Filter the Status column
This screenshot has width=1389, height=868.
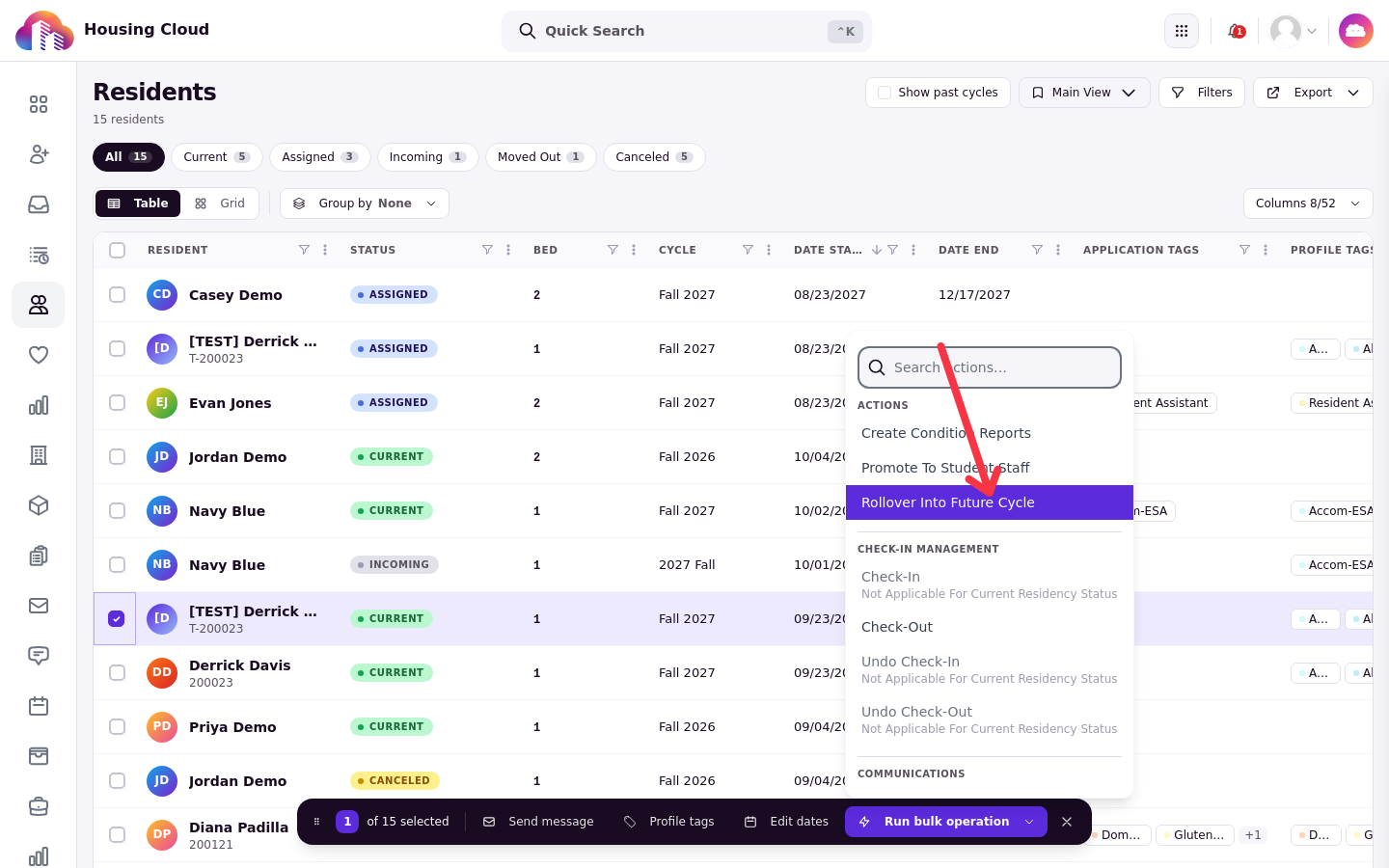click(487, 250)
